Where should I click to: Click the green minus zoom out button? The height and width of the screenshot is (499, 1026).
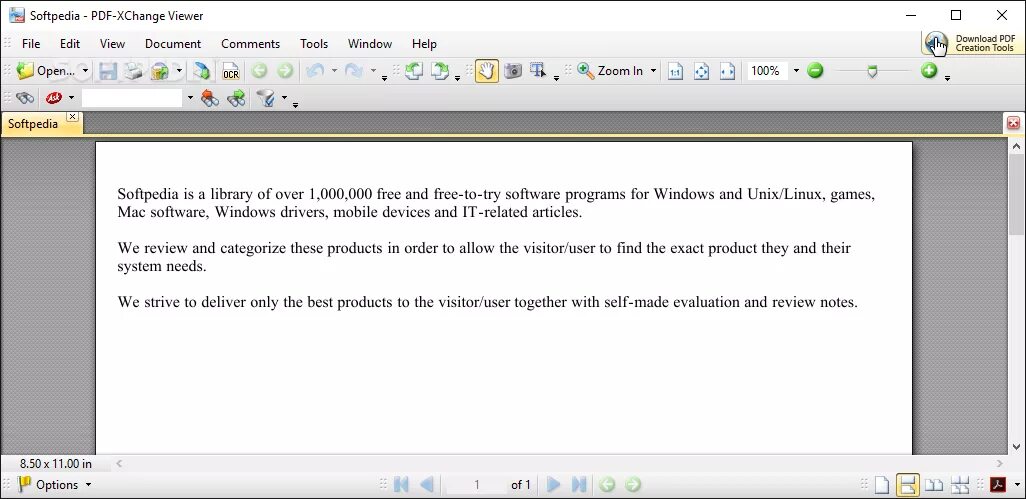(x=815, y=71)
